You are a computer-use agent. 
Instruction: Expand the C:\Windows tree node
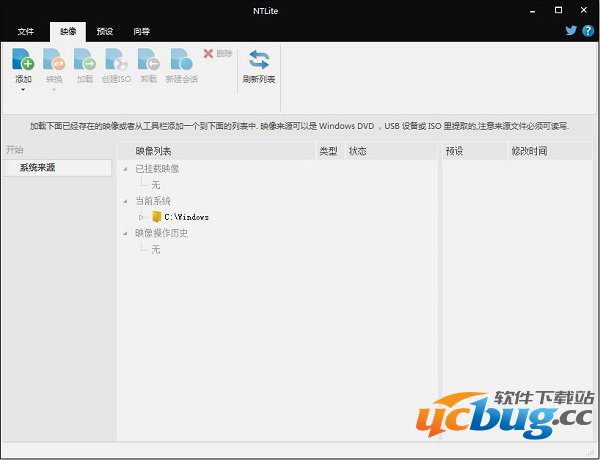(x=141, y=217)
